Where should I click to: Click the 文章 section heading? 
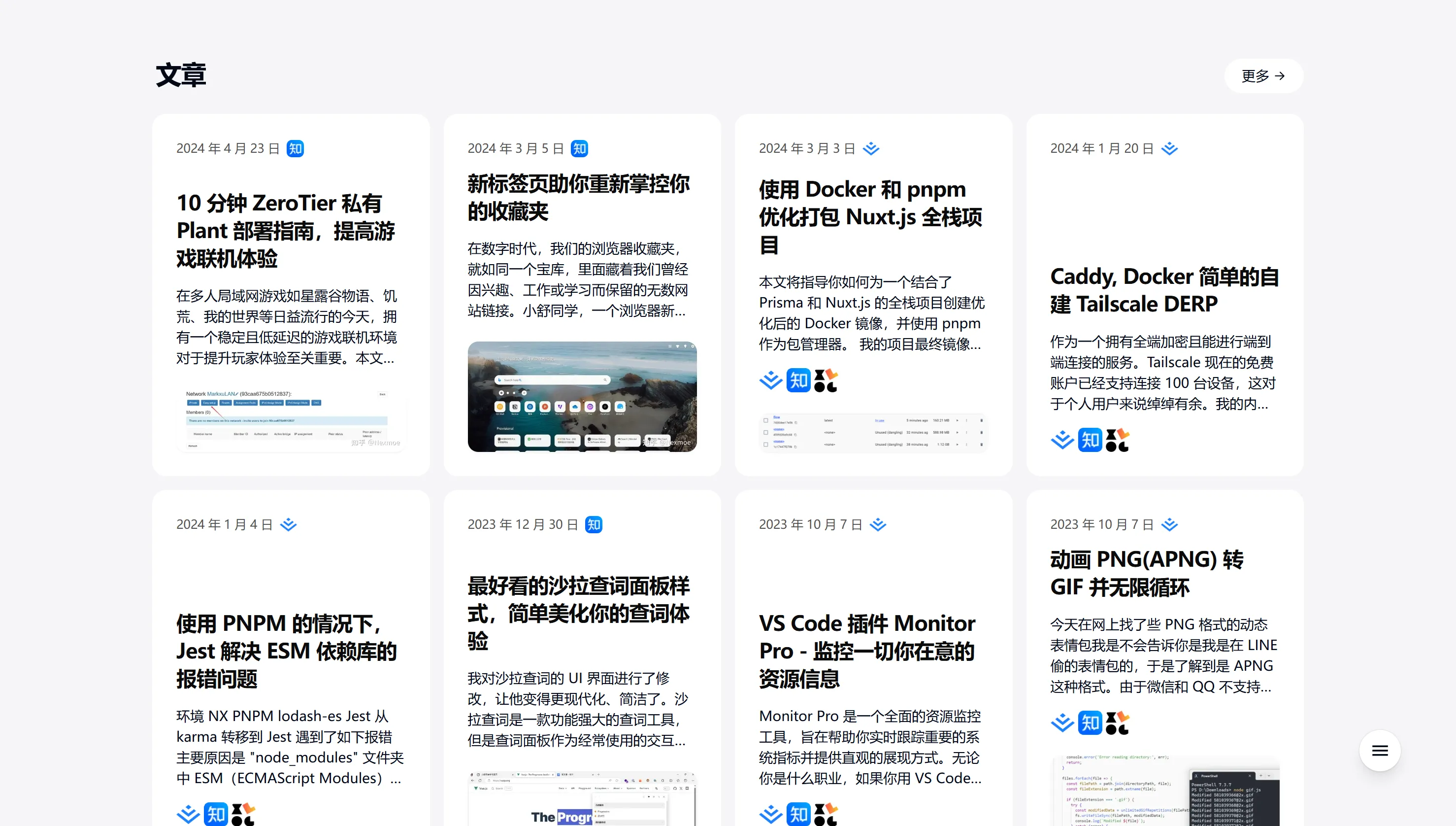coord(181,75)
